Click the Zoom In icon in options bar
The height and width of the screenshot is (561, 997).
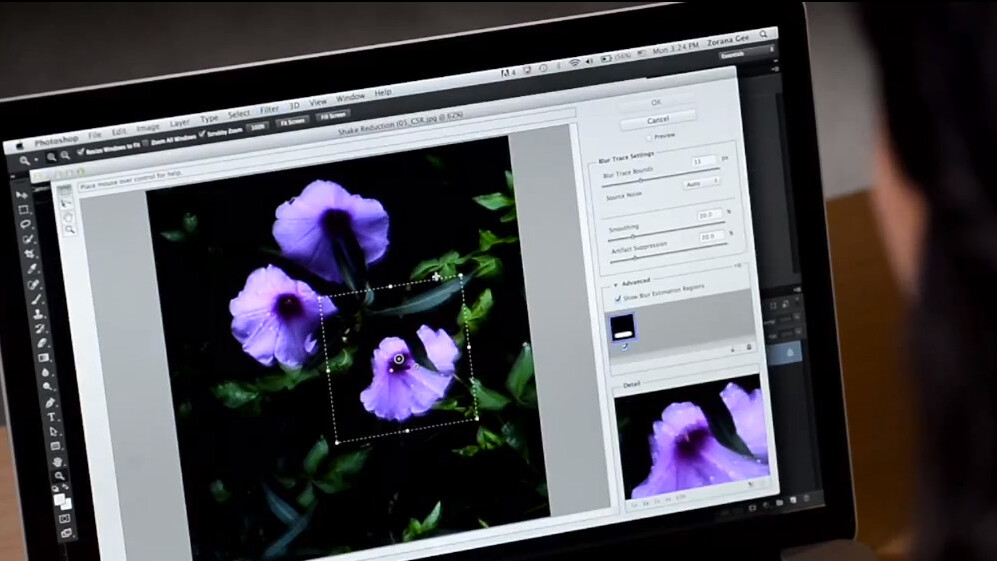51,157
